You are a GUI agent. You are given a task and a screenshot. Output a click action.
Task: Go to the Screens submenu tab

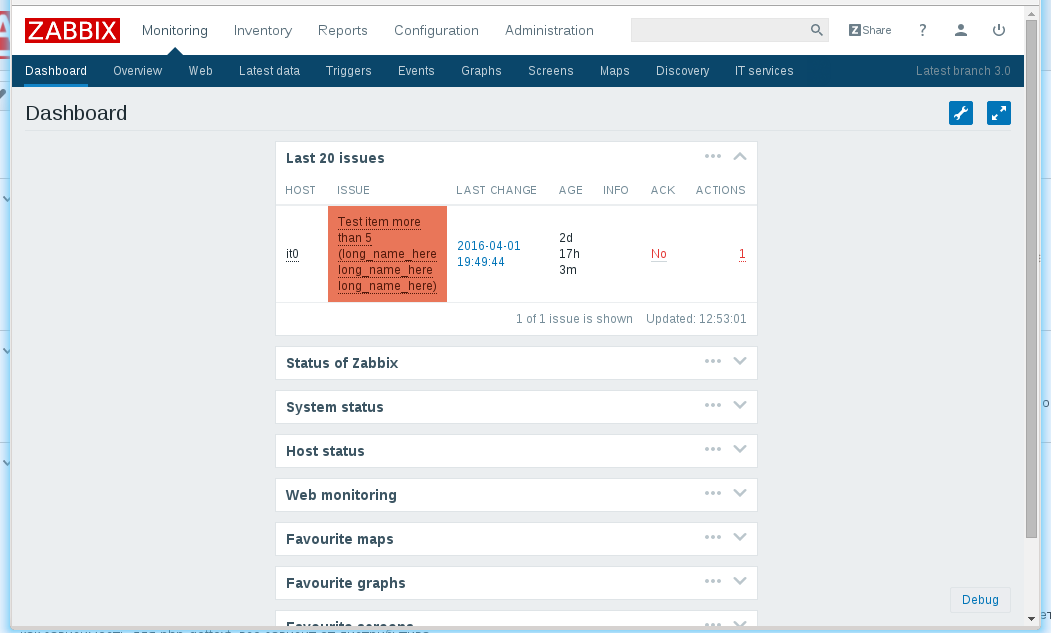551,70
